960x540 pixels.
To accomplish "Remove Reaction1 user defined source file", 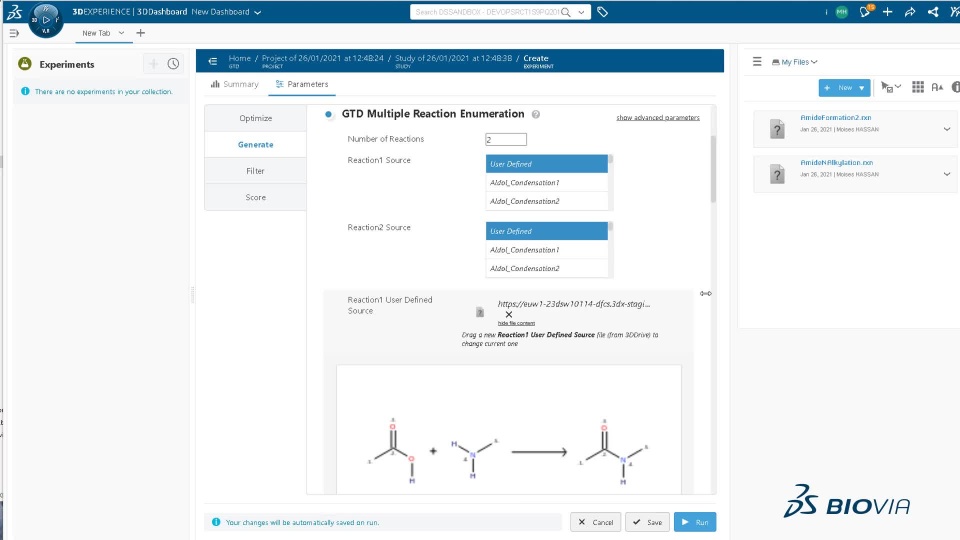I will pyautogui.click(x=508, y=314).
